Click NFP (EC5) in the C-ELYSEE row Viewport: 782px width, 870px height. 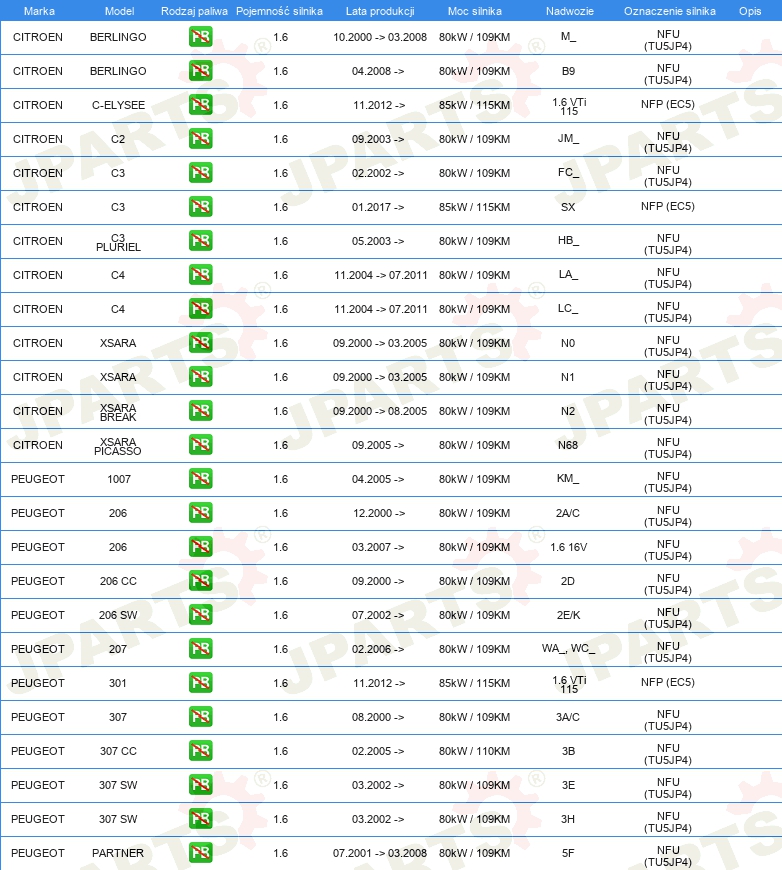668,104
